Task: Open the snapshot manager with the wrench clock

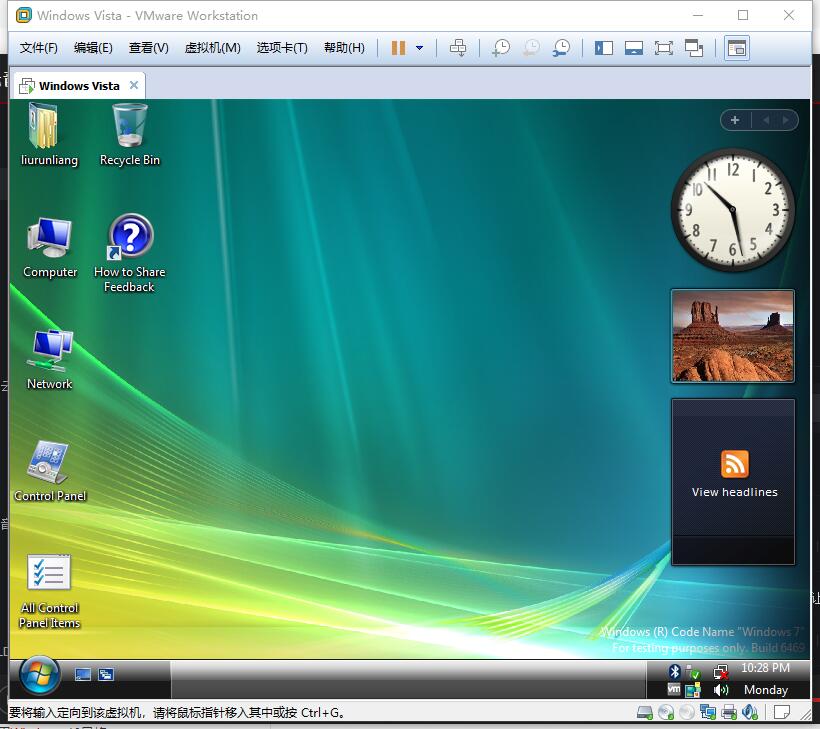Action: (x=561, y=48)
